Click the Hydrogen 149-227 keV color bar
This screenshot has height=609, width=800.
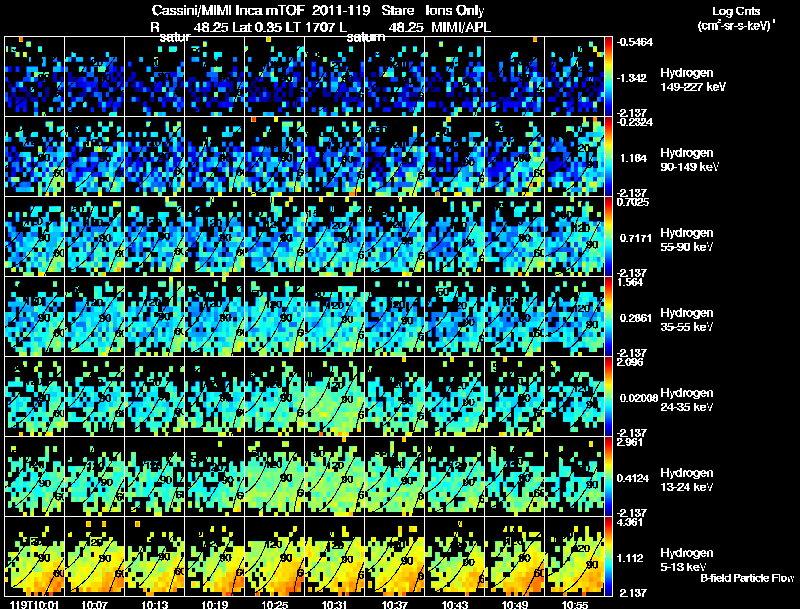[x=609, y=77]
